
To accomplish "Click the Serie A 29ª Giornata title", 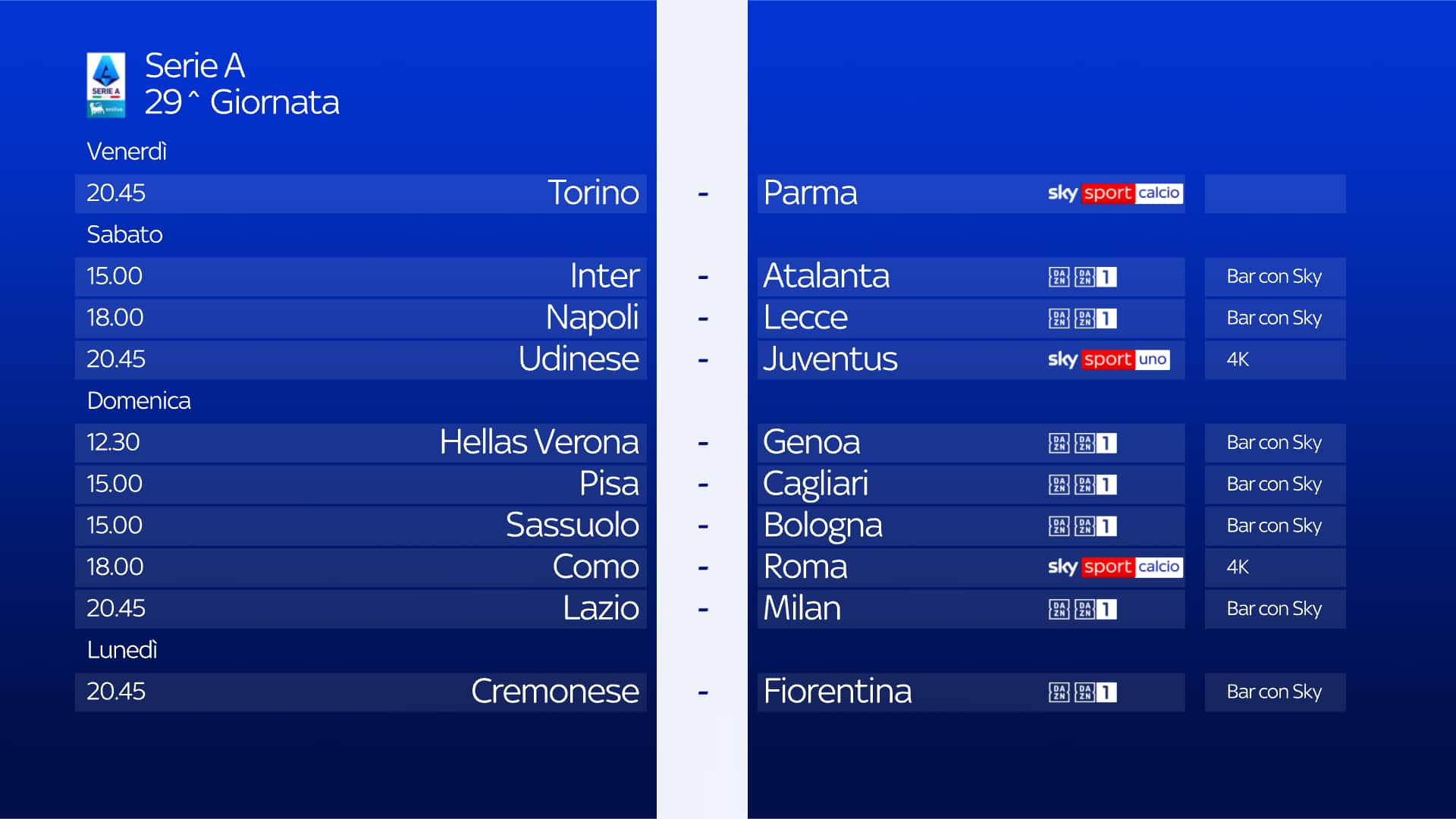I will (x=241, y=84).
